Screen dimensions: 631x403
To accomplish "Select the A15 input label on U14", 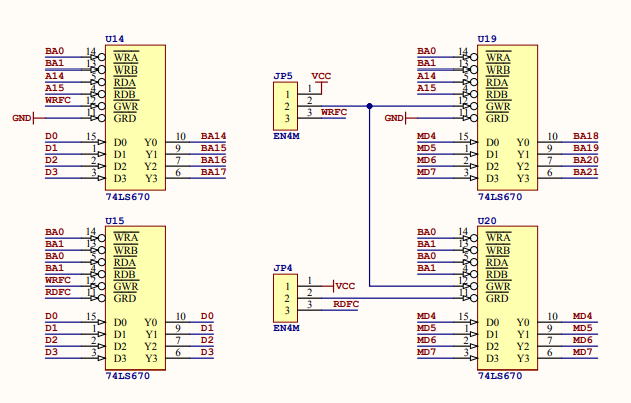I will [x=55, y=88].
